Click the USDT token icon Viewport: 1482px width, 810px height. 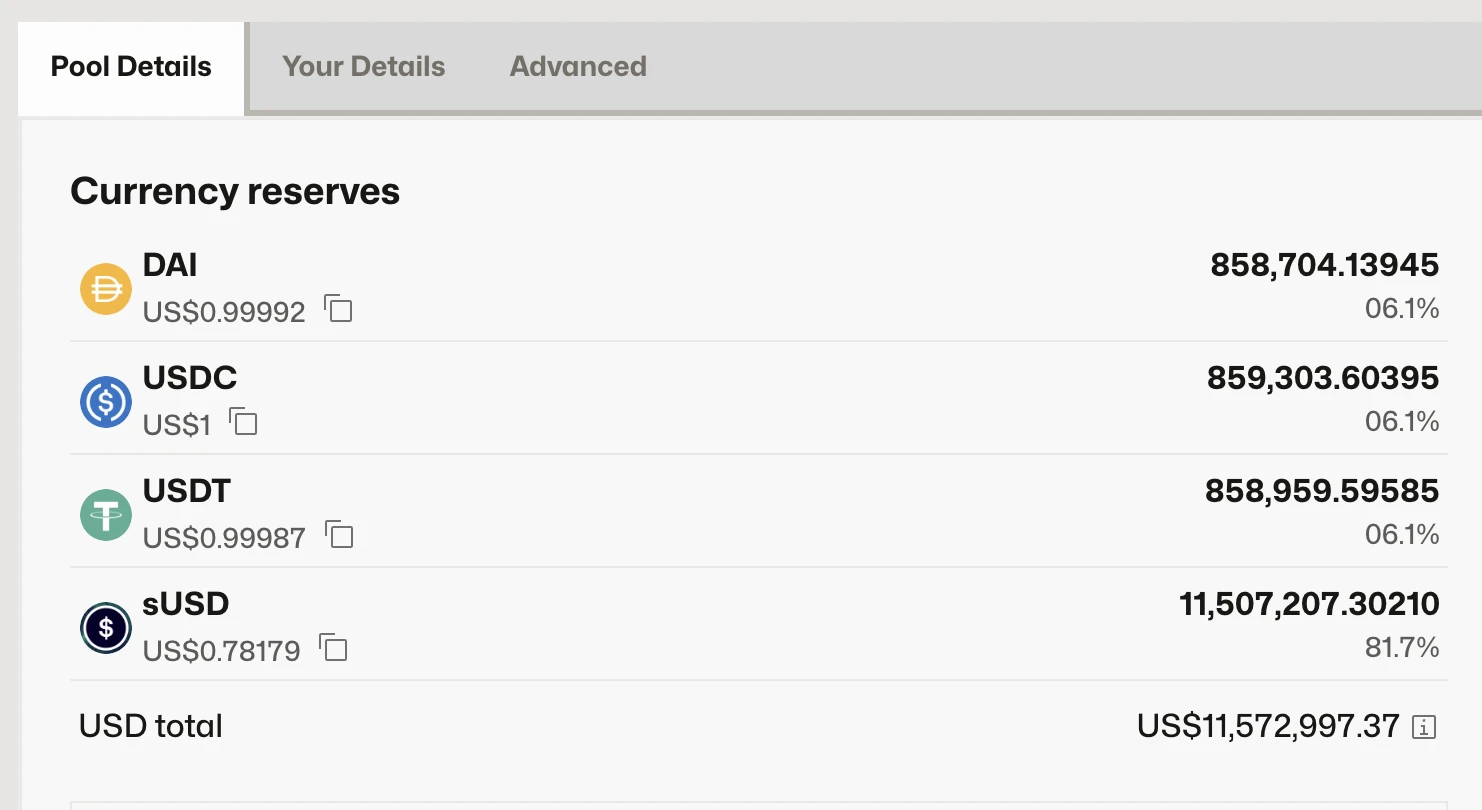(x=106, y=516)
